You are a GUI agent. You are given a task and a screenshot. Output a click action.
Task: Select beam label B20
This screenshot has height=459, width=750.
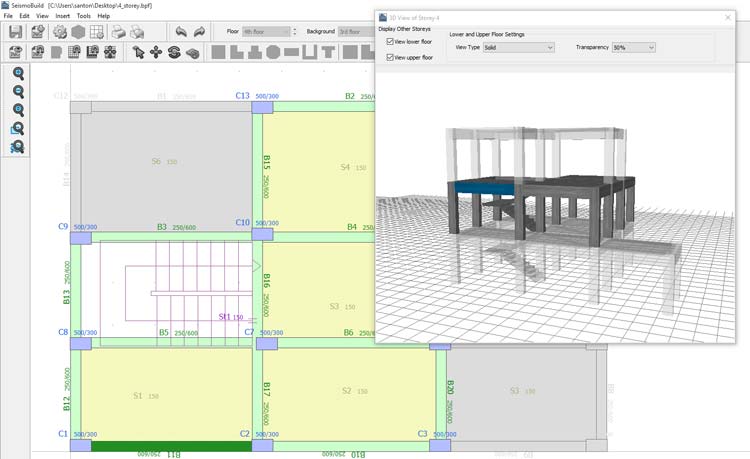[450, 388]
